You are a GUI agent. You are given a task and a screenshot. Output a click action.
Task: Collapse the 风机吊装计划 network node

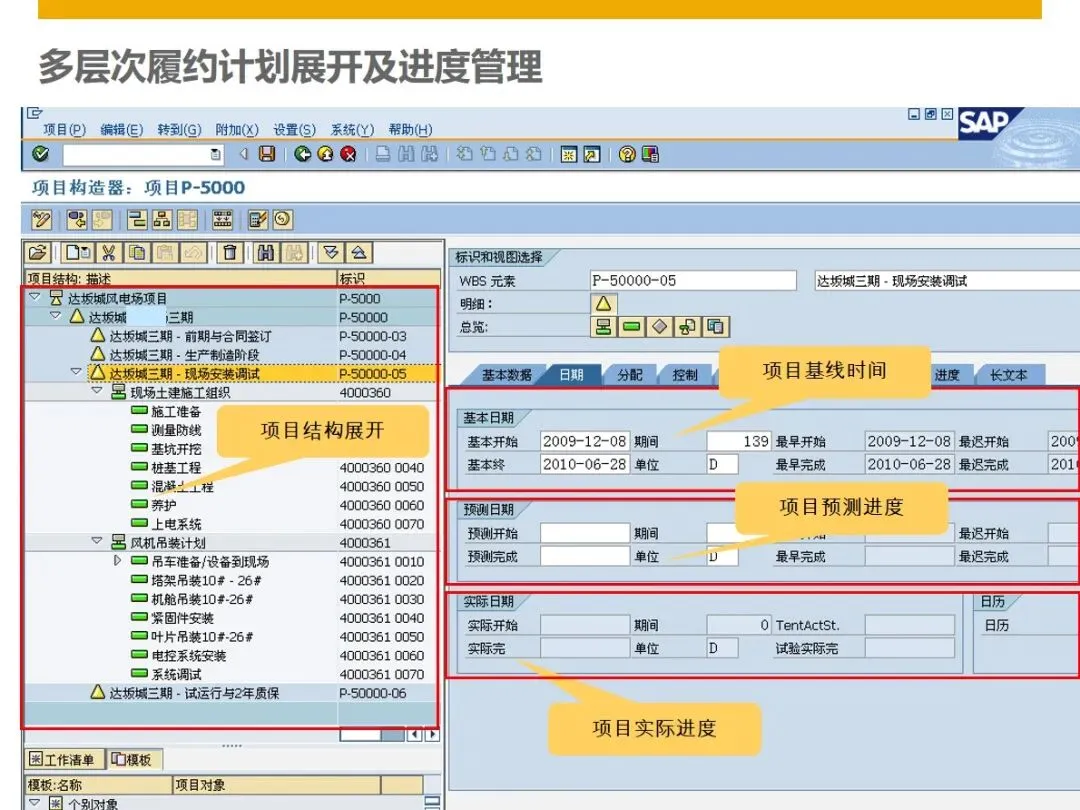[x=96, y=541]
